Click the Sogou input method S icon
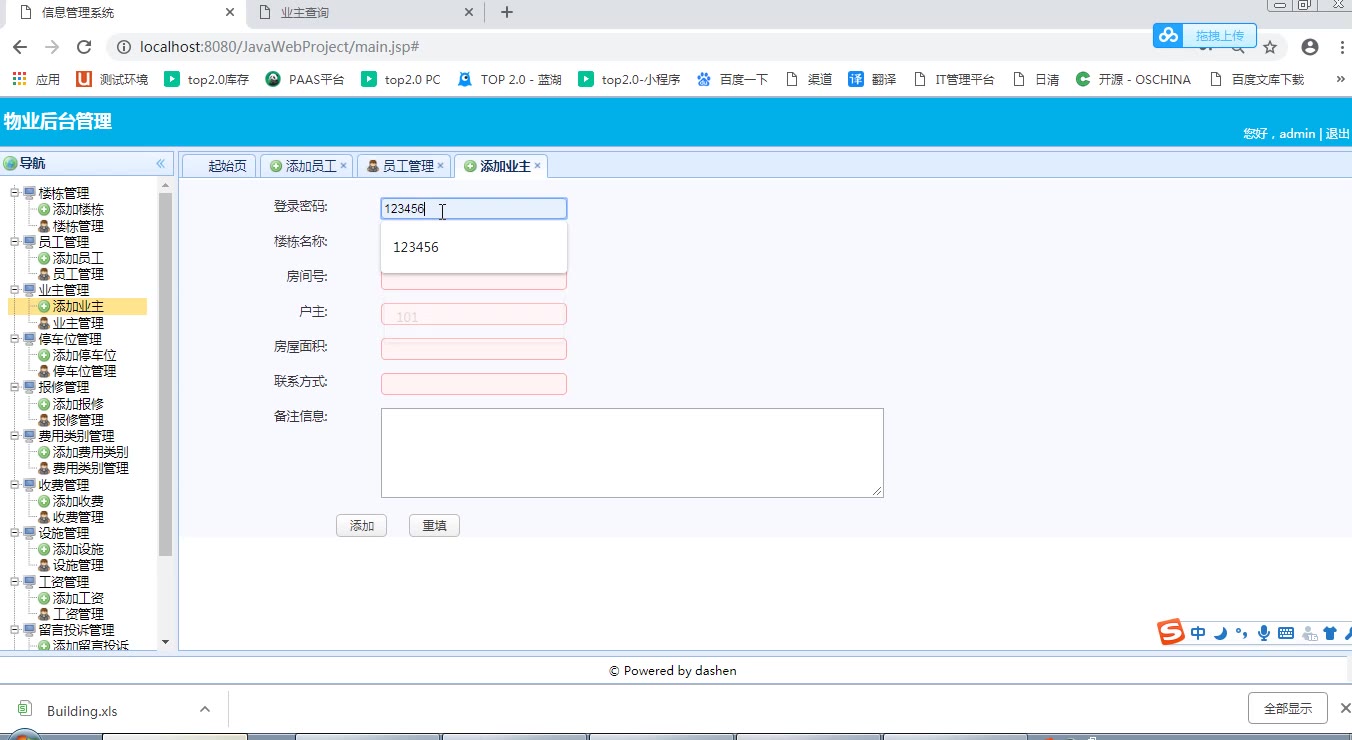Viewport: 1352px width, 740px height. click(x=1170, y=632)
